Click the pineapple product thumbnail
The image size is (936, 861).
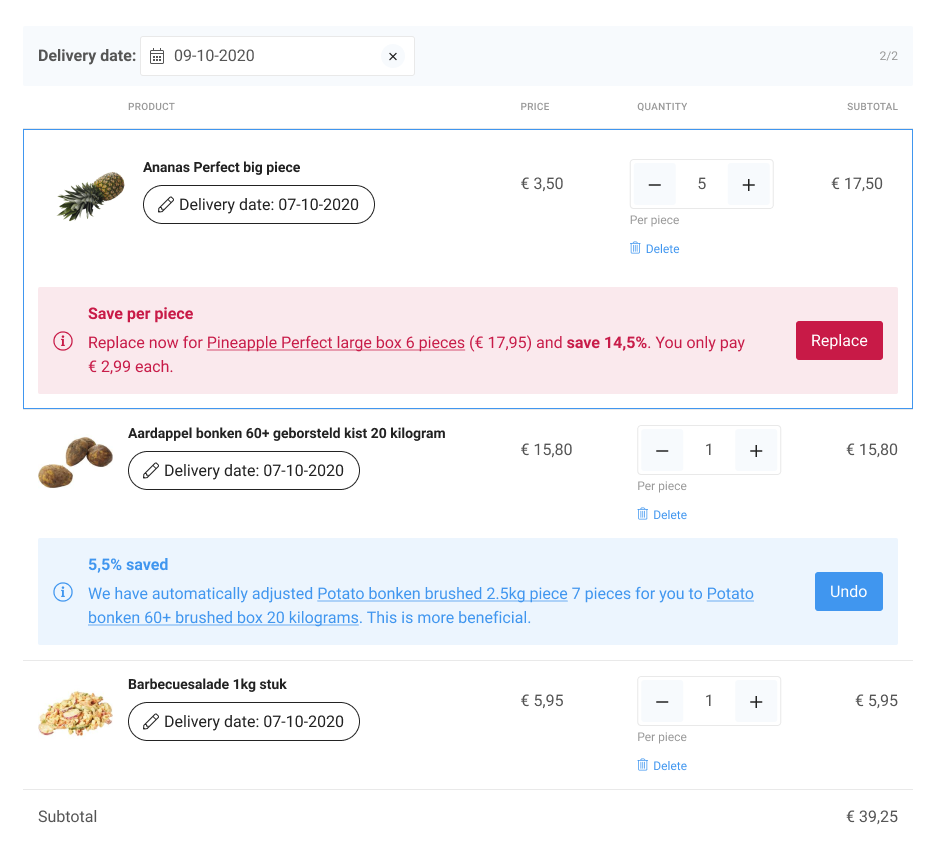(x=91, y=195)
